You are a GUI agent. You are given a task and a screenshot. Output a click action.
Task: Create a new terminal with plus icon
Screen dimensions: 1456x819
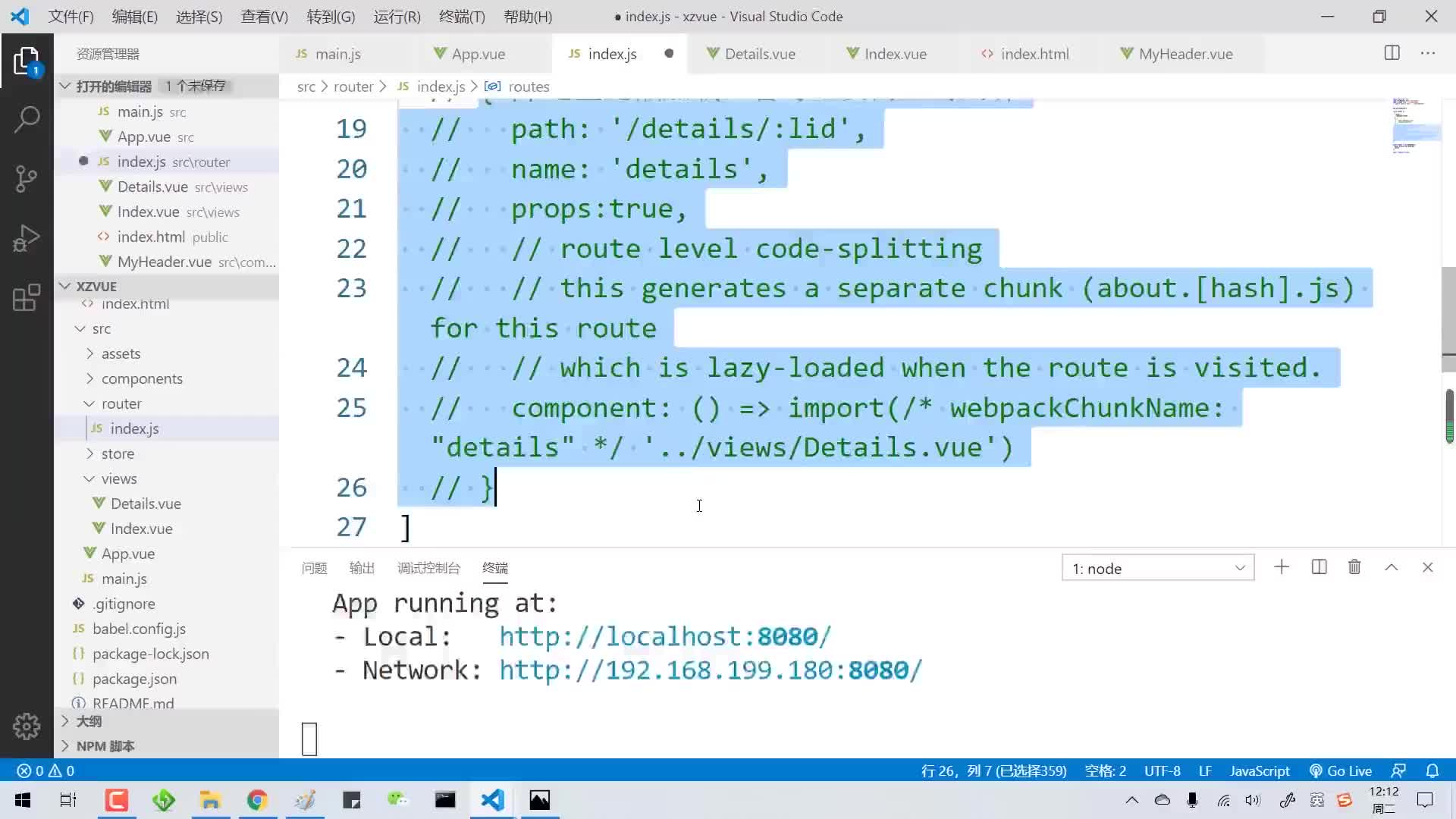tap(1282, 567)
